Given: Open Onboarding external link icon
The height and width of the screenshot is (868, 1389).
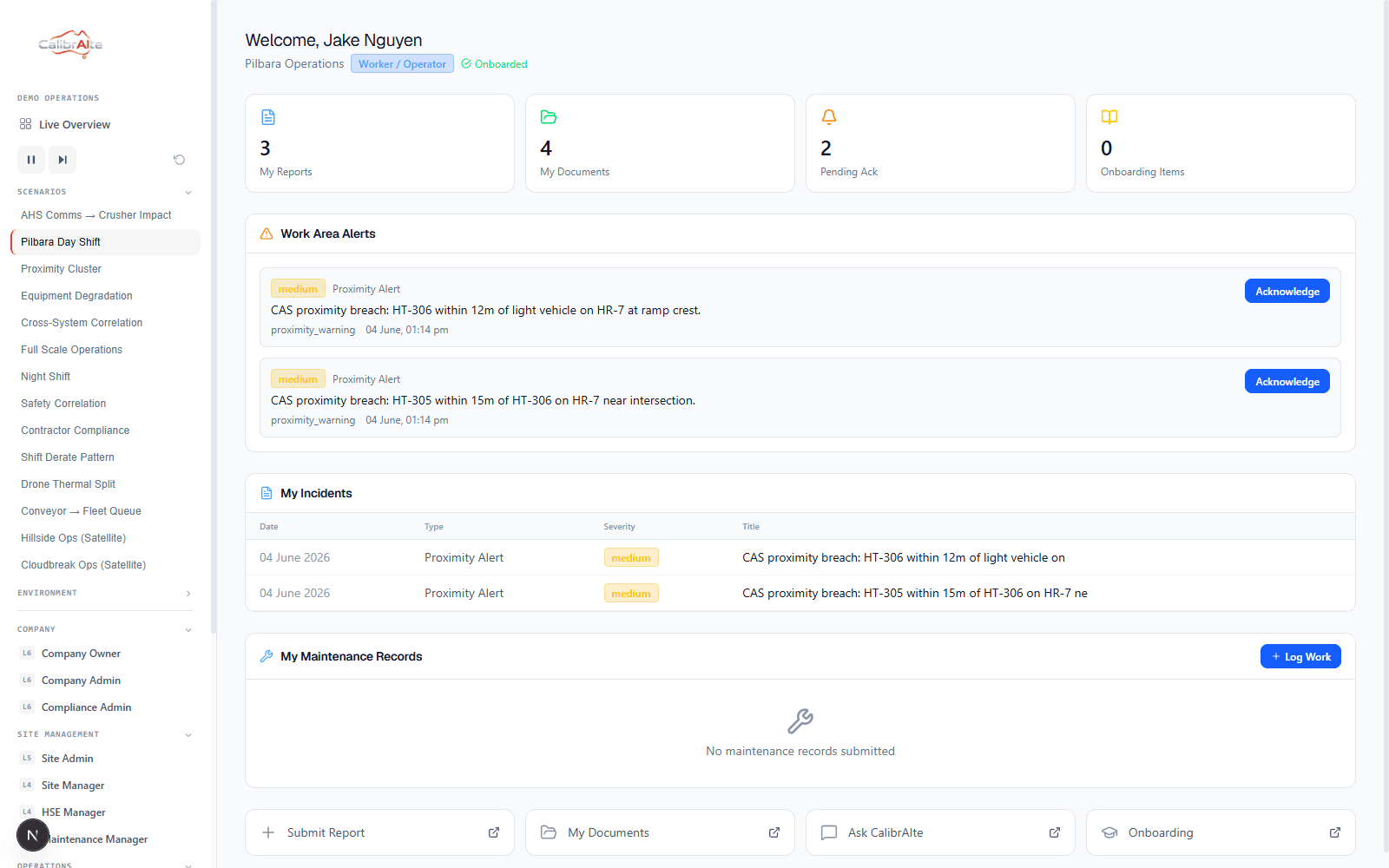Looking at the screenshot, I should tap(1335, 832).
